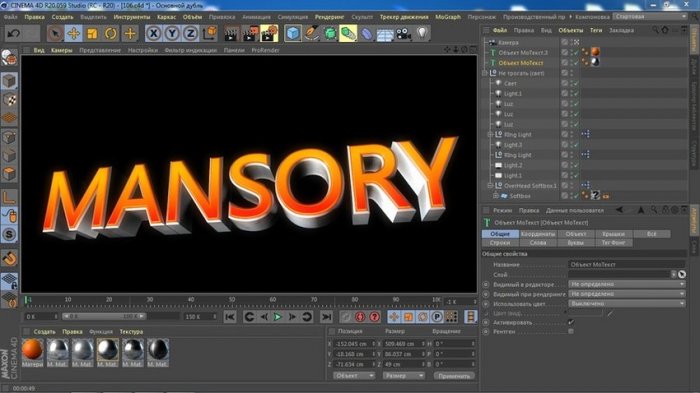Click the orange material tag on MoТекст.3

tap(596, 52)
